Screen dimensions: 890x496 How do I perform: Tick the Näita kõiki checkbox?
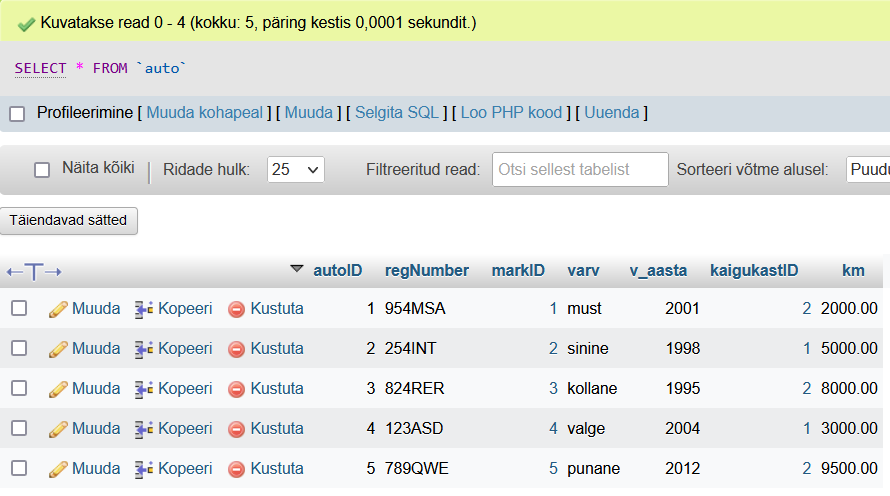point(42,170)
